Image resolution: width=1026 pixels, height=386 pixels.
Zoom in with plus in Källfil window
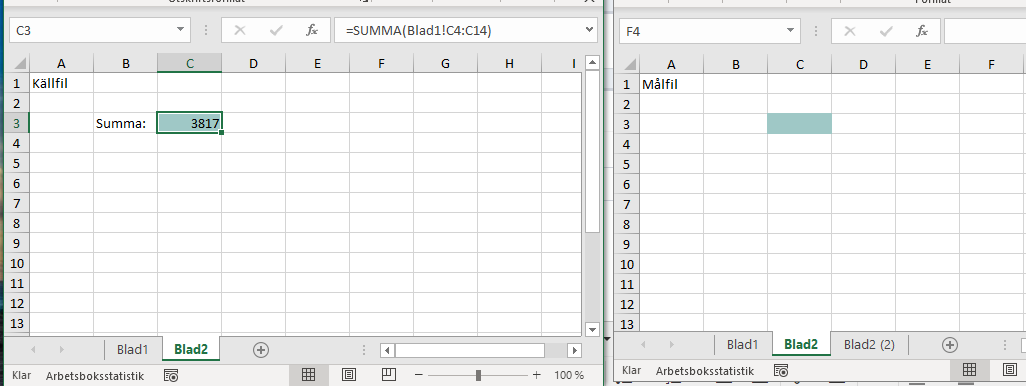537,375
